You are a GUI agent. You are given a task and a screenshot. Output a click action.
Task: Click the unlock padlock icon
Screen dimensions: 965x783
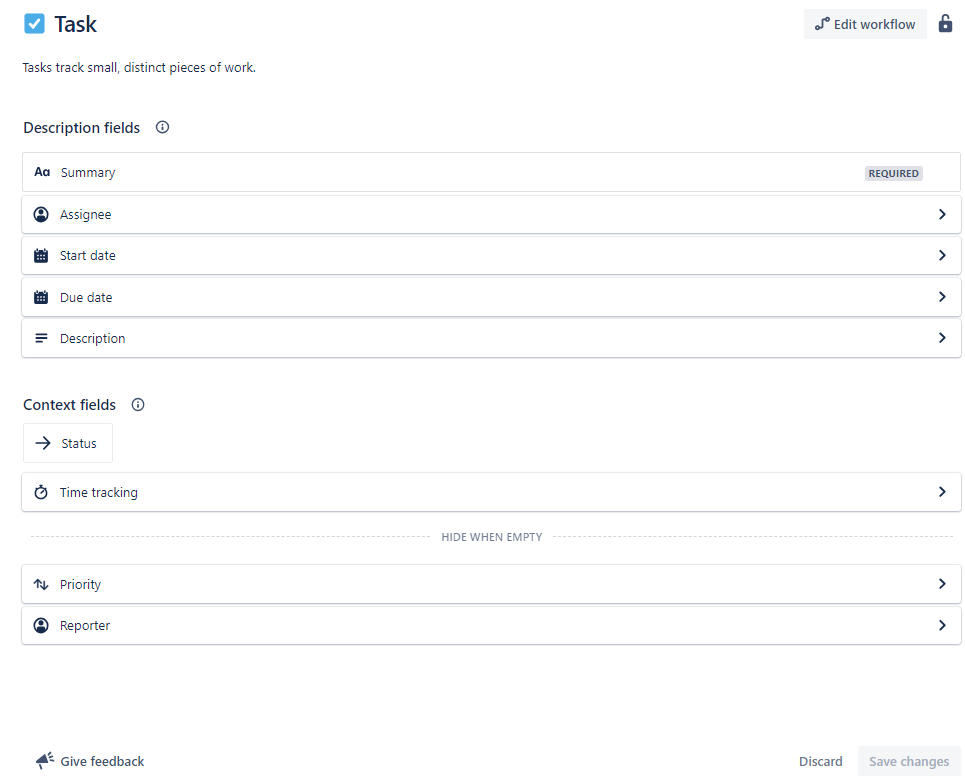point(945,23)
